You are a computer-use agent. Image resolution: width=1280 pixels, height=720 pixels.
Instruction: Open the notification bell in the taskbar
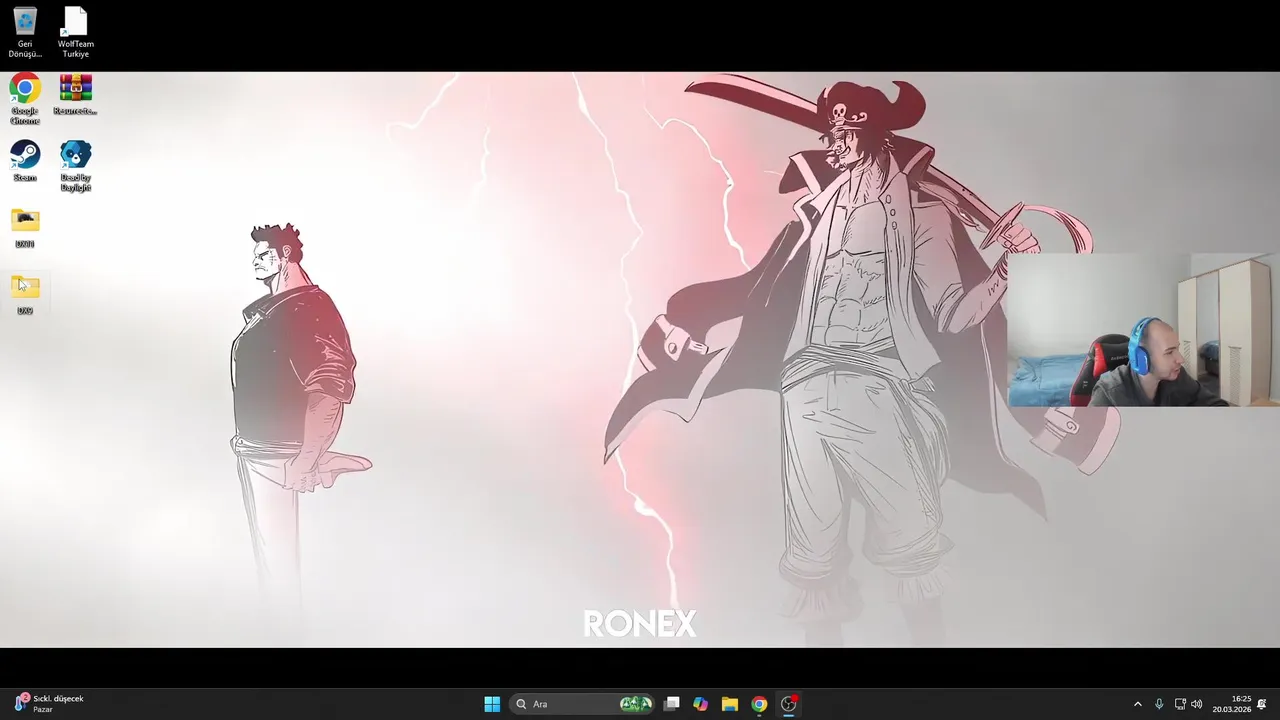1262,704
